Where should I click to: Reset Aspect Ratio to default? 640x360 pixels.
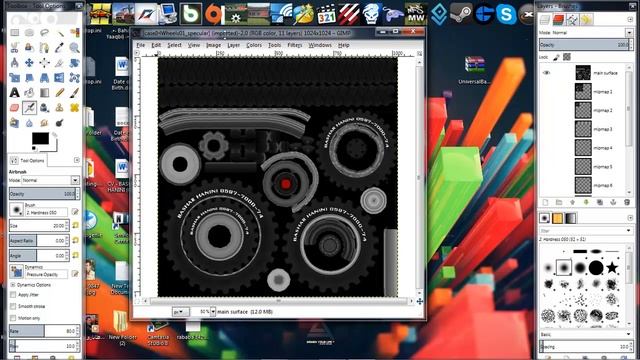76,240
